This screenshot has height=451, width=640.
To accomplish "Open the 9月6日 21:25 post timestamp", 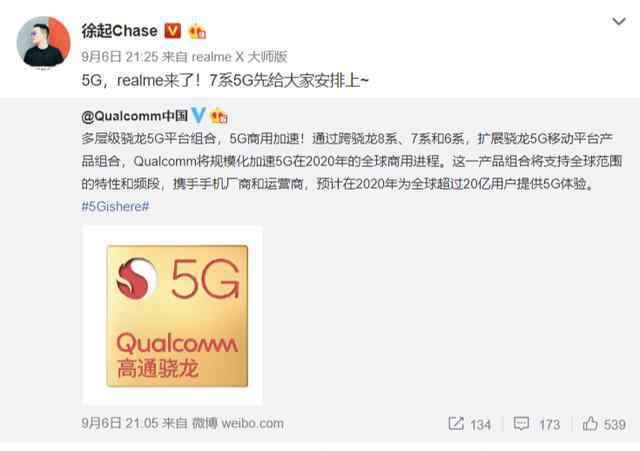I will (x=120, y=57).
